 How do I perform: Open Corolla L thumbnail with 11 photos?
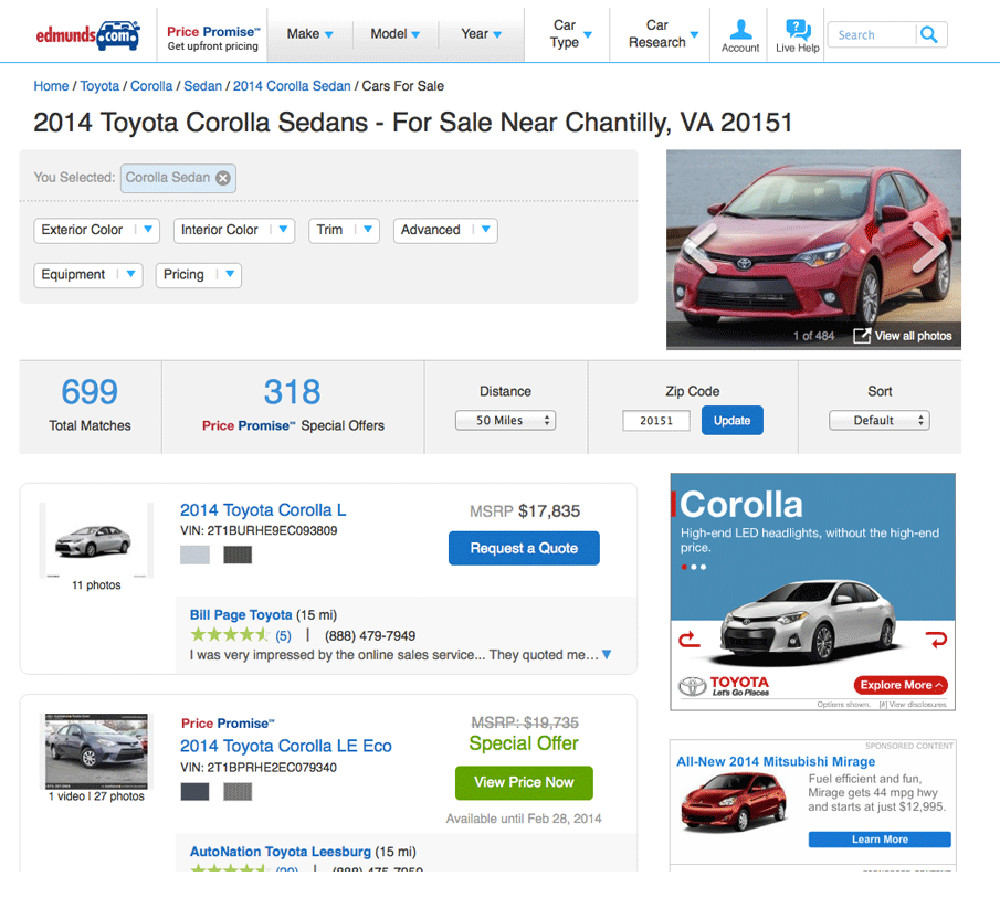(x=96, y=540)
